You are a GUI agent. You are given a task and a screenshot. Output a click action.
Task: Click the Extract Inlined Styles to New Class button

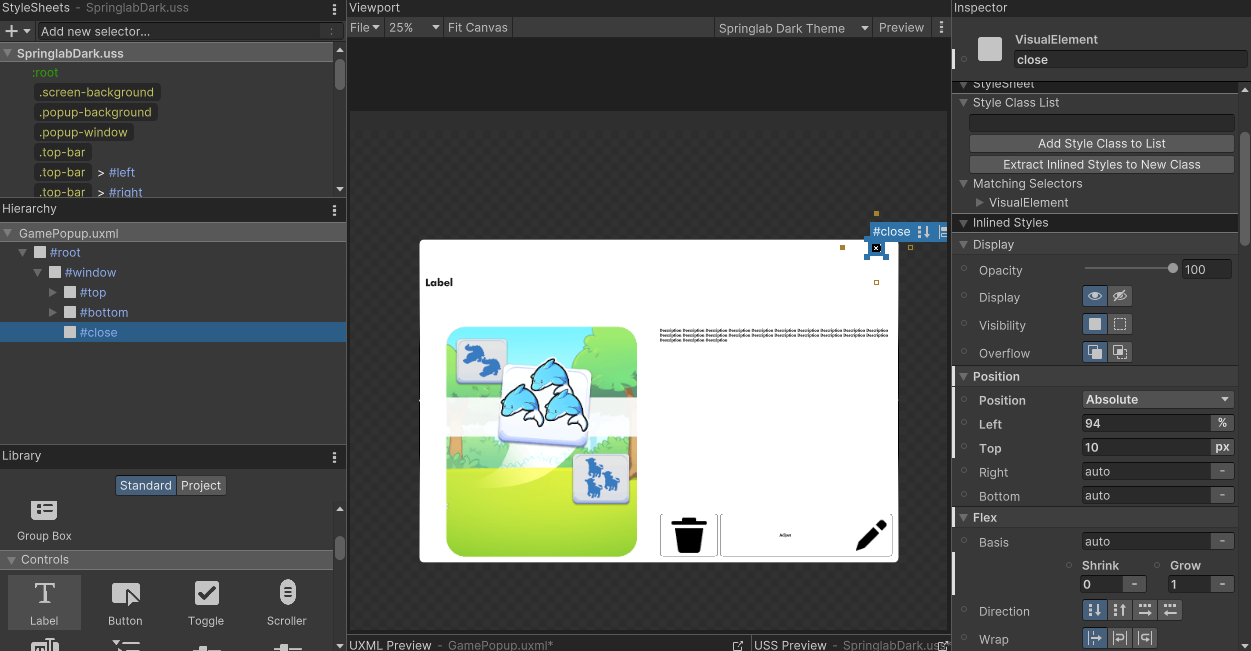tap(1101, 163)
